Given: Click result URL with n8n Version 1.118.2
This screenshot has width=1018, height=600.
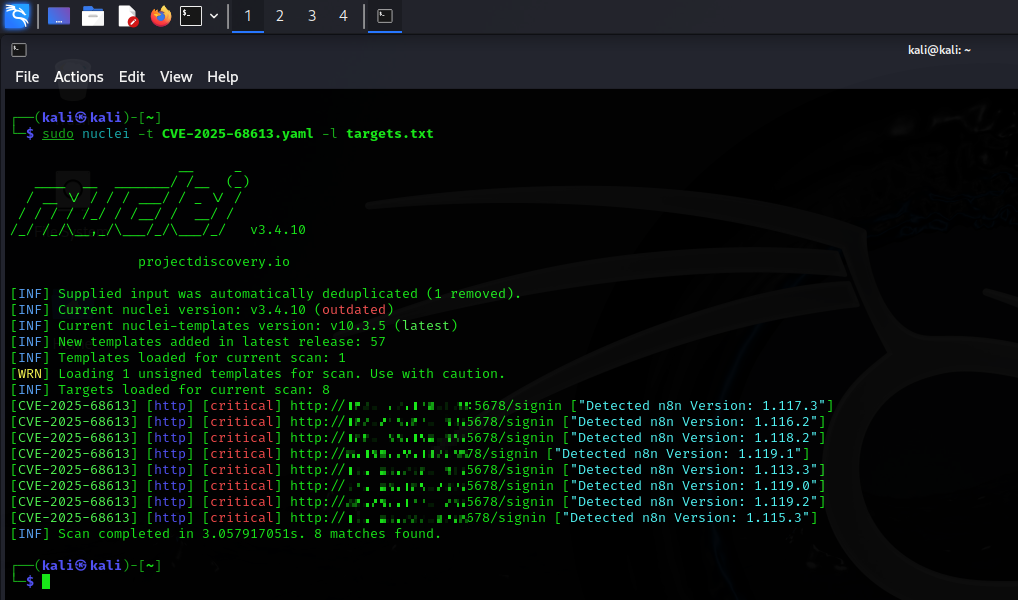Looking at the screenshot, I should point(422,438).
